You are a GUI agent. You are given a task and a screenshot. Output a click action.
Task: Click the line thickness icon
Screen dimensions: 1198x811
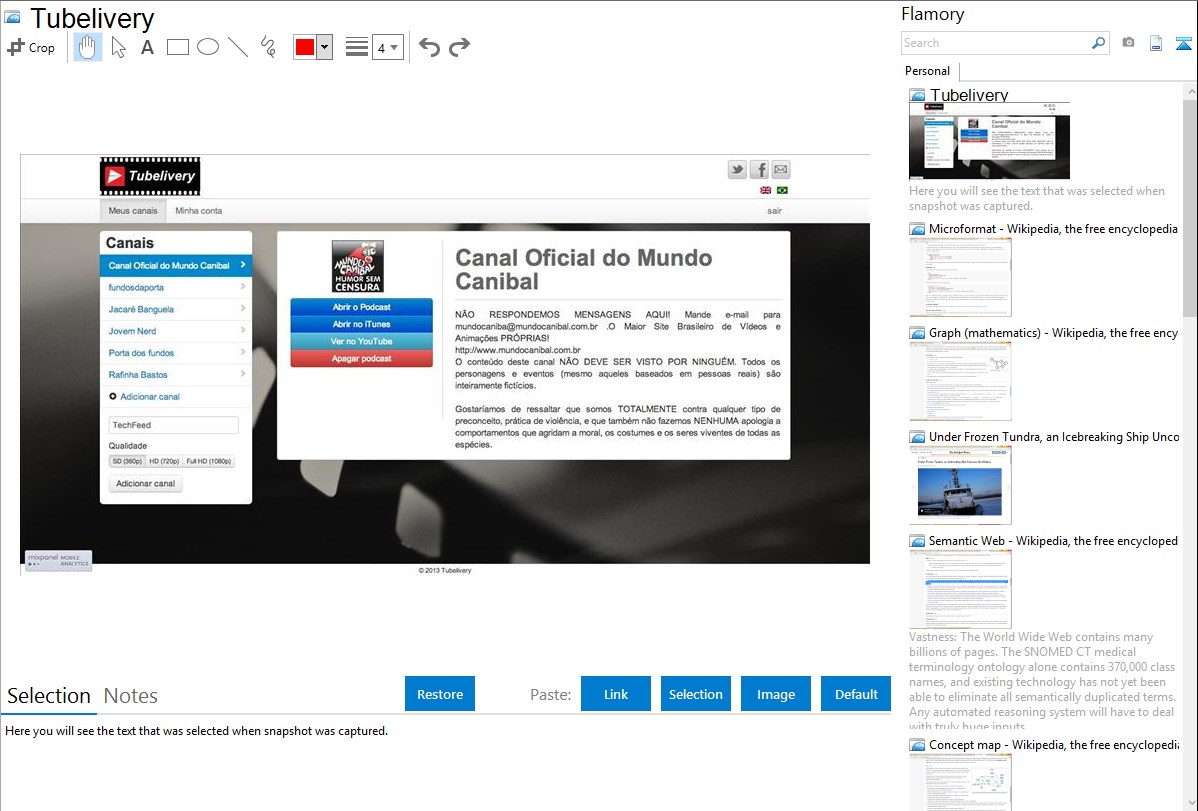(x=357, y=47)
